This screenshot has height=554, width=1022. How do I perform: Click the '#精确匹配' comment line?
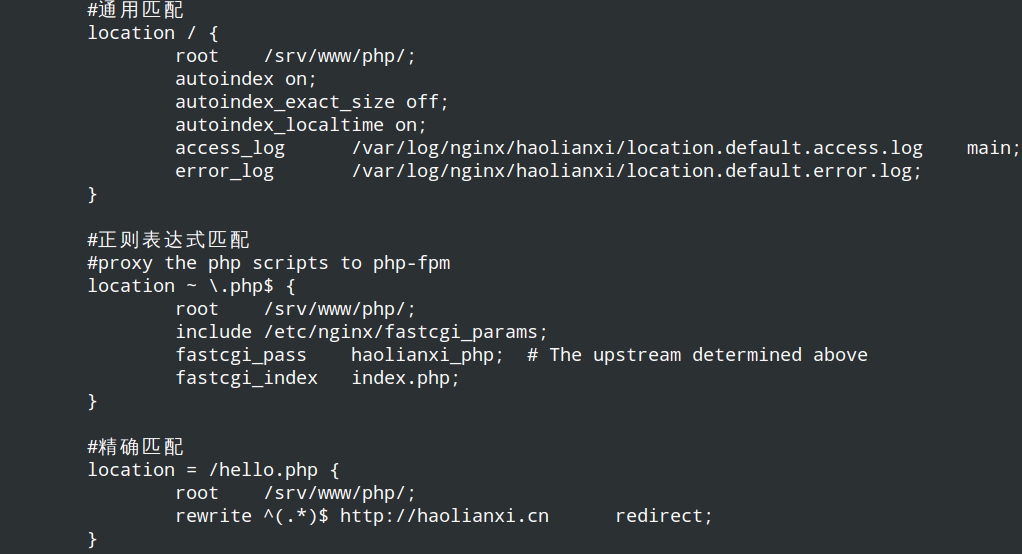(x=136, y=447)
